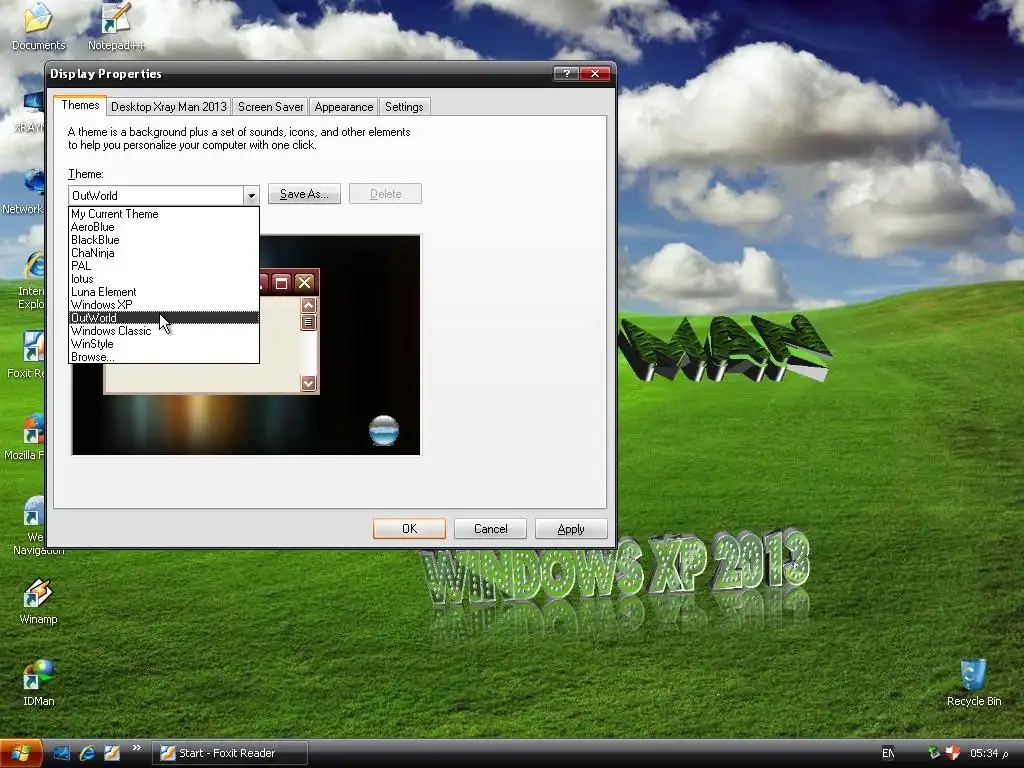Open the IDMan desktop shortcut
The height and width of the screenshot is (768, 1024).
[x=38, y=683]
